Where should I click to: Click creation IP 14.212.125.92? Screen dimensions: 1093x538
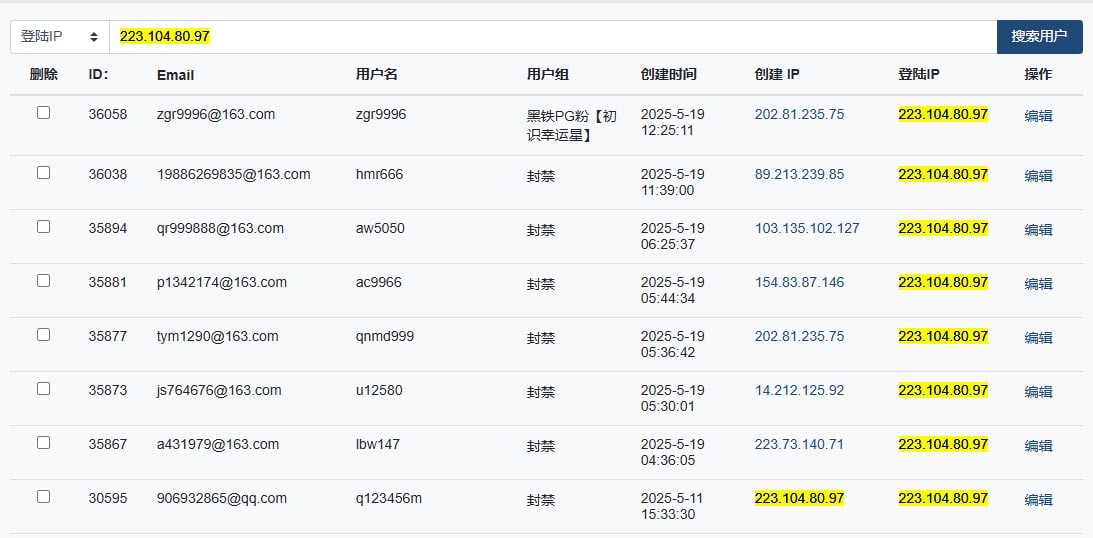pyautogui.click(x=799, y=390)
